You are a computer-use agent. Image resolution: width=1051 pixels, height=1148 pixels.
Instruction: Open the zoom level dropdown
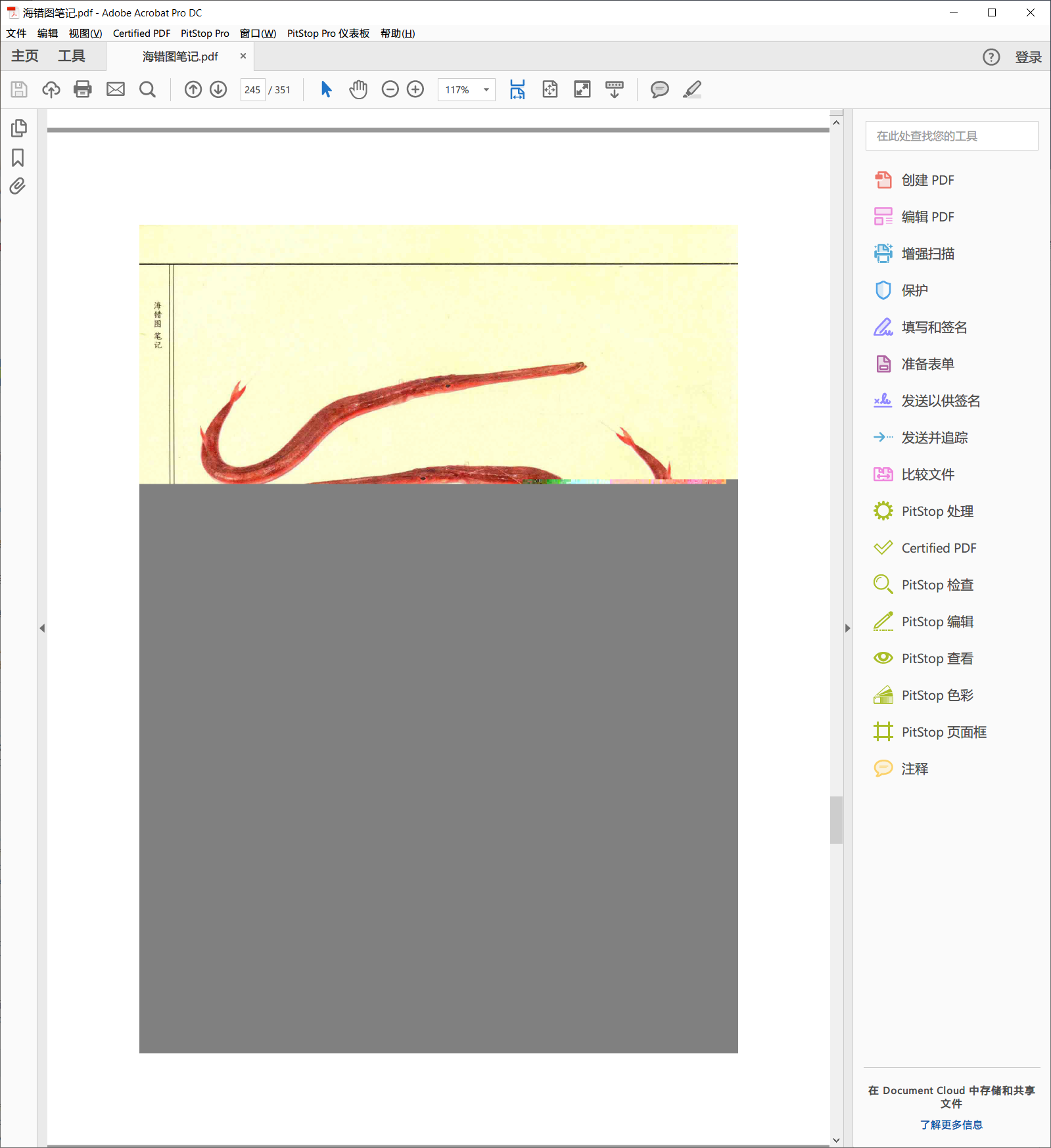coord(486,90)
